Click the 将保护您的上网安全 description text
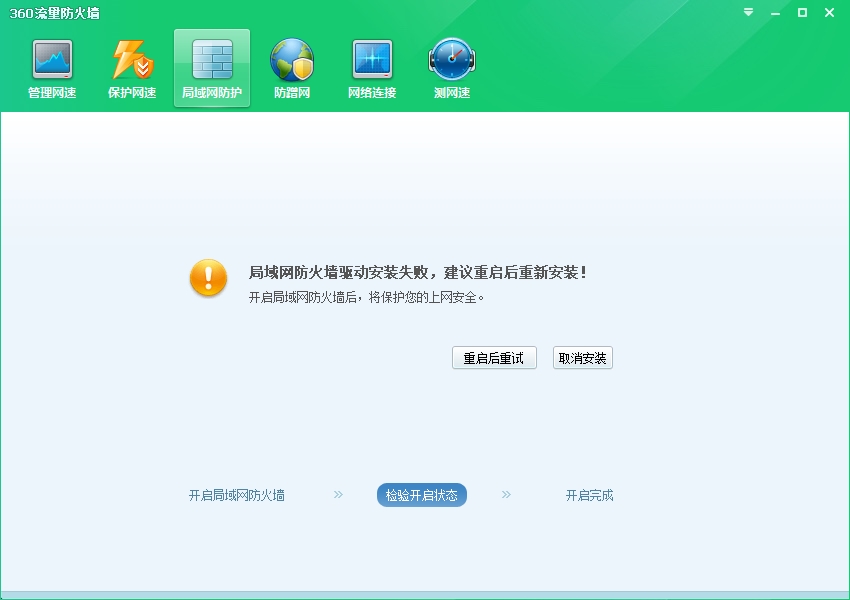 [x=366, y=297]
